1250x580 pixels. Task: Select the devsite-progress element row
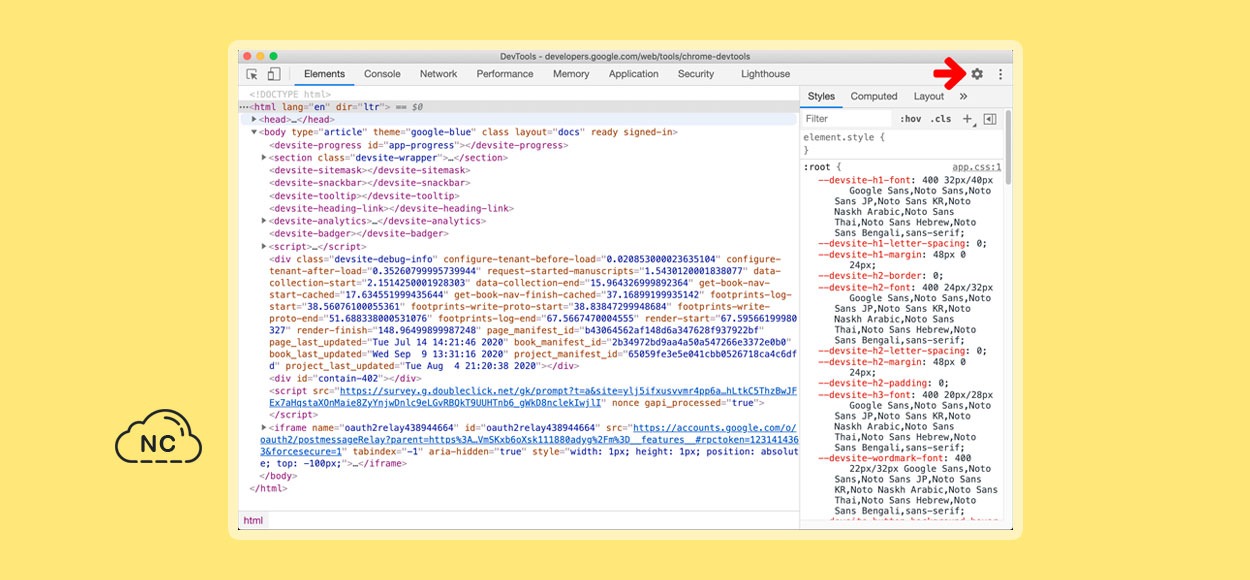[x=419, y=145]
